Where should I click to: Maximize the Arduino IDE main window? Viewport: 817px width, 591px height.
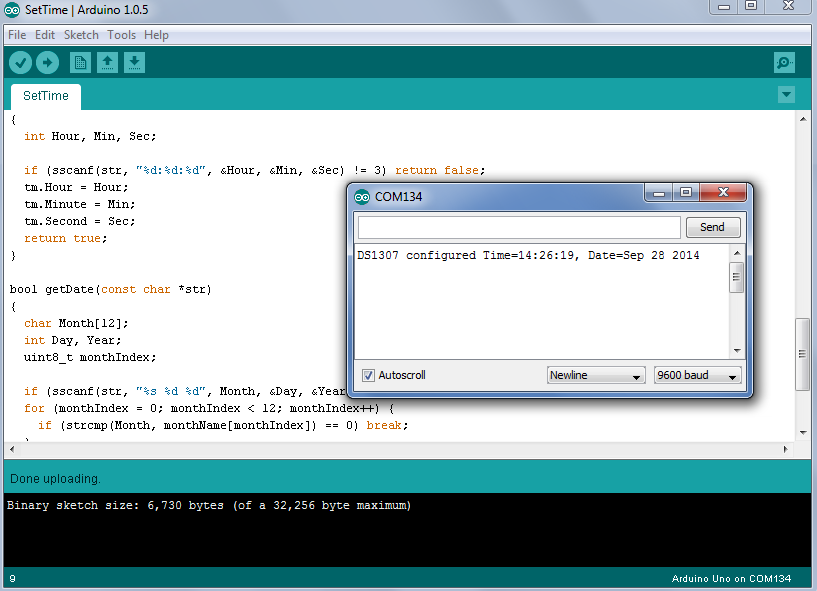[751, 7]
